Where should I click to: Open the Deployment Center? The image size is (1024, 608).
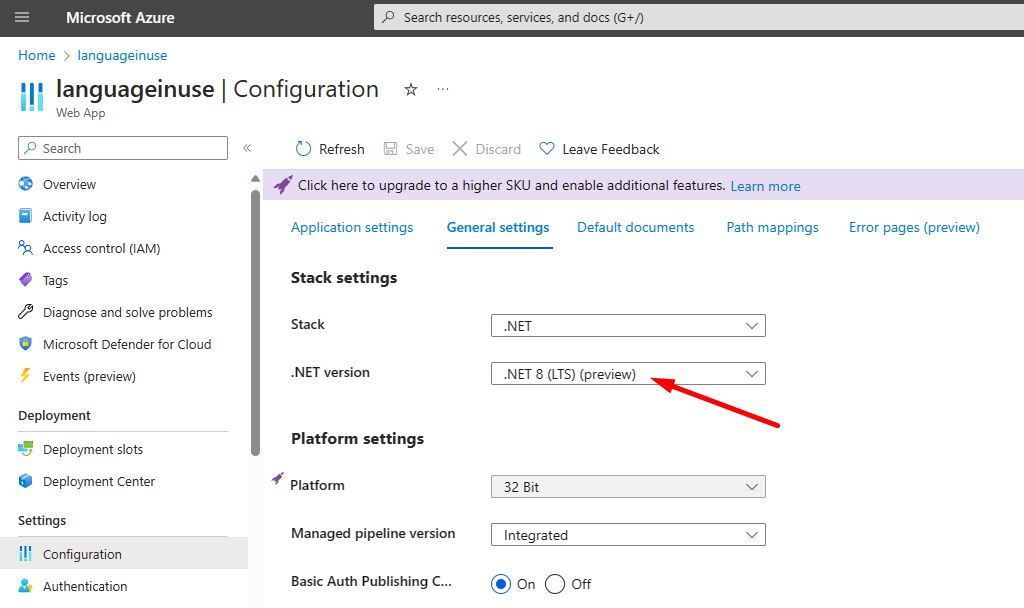click(x=97, y=481)
